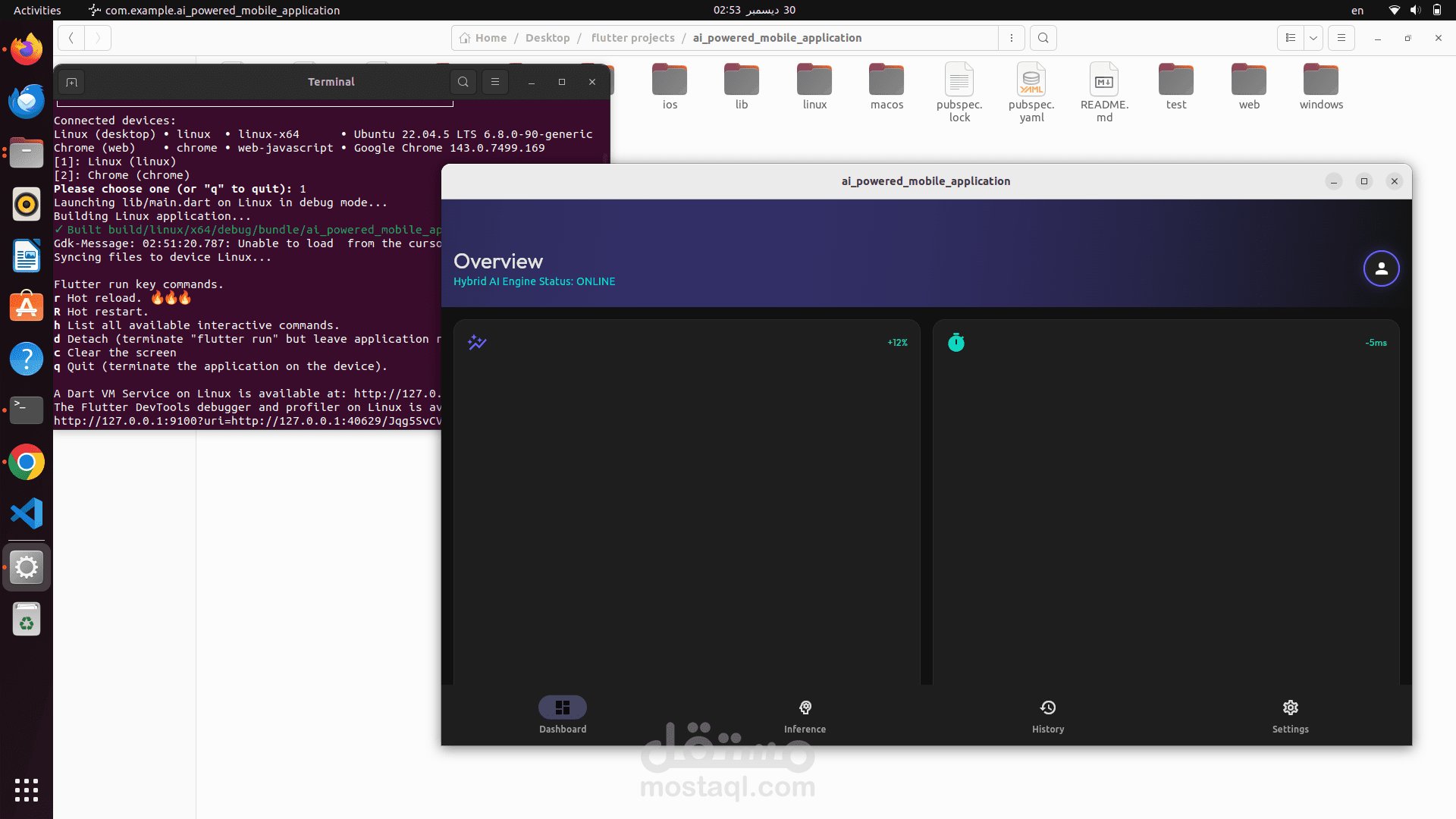This screenshot has width=1456, height=819.
Task: Switch to the Inference tab
Action: 805,715
